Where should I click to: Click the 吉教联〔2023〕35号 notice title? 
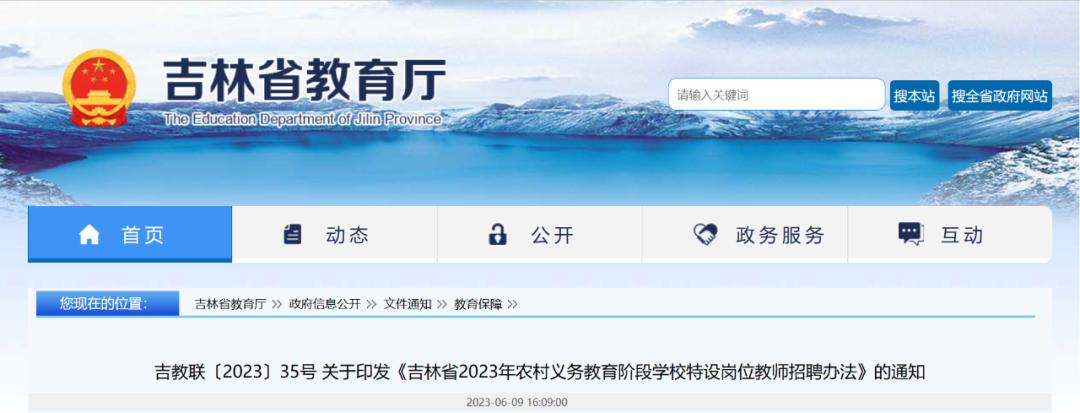(x=540, y=372)
